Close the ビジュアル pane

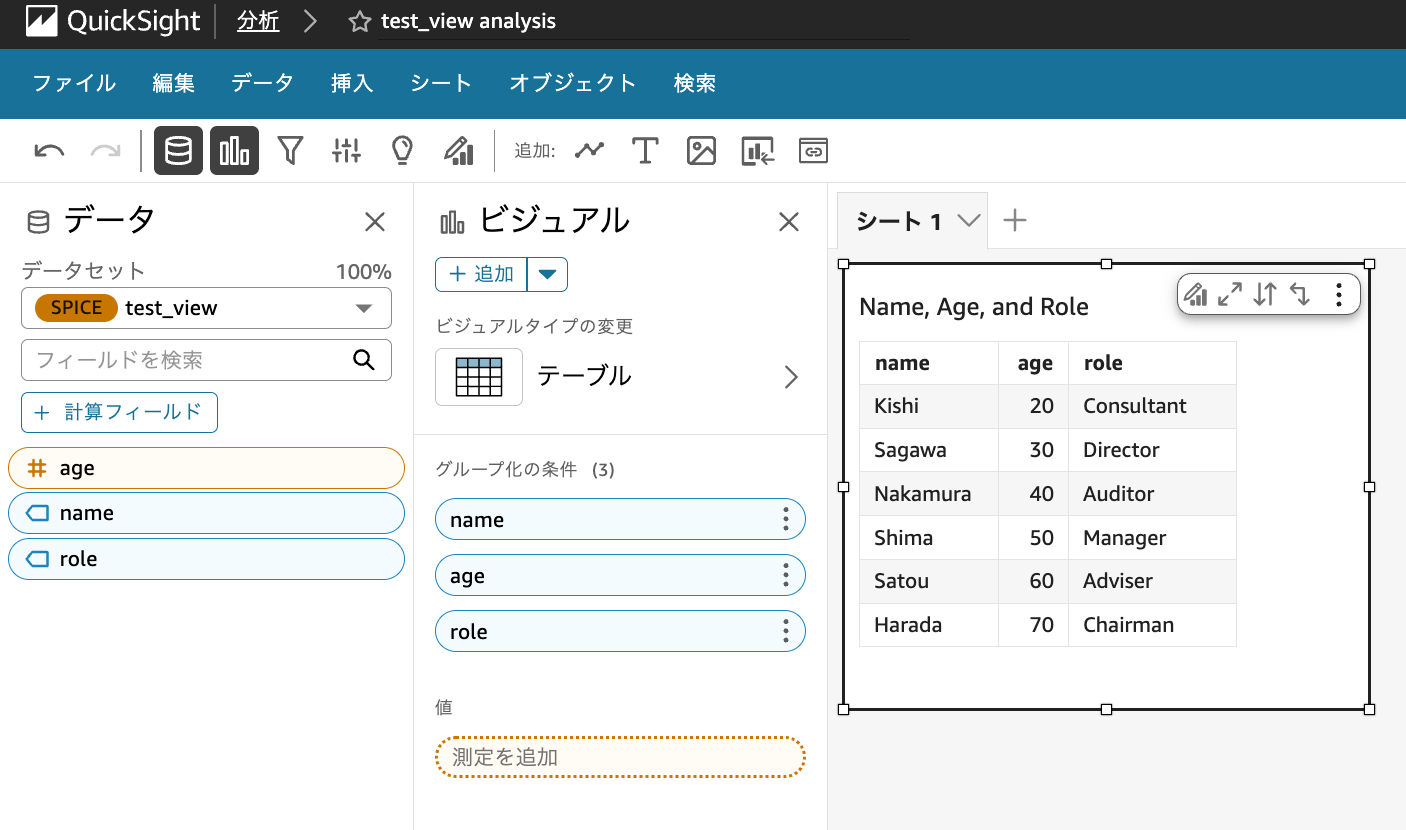coord(789,222)
